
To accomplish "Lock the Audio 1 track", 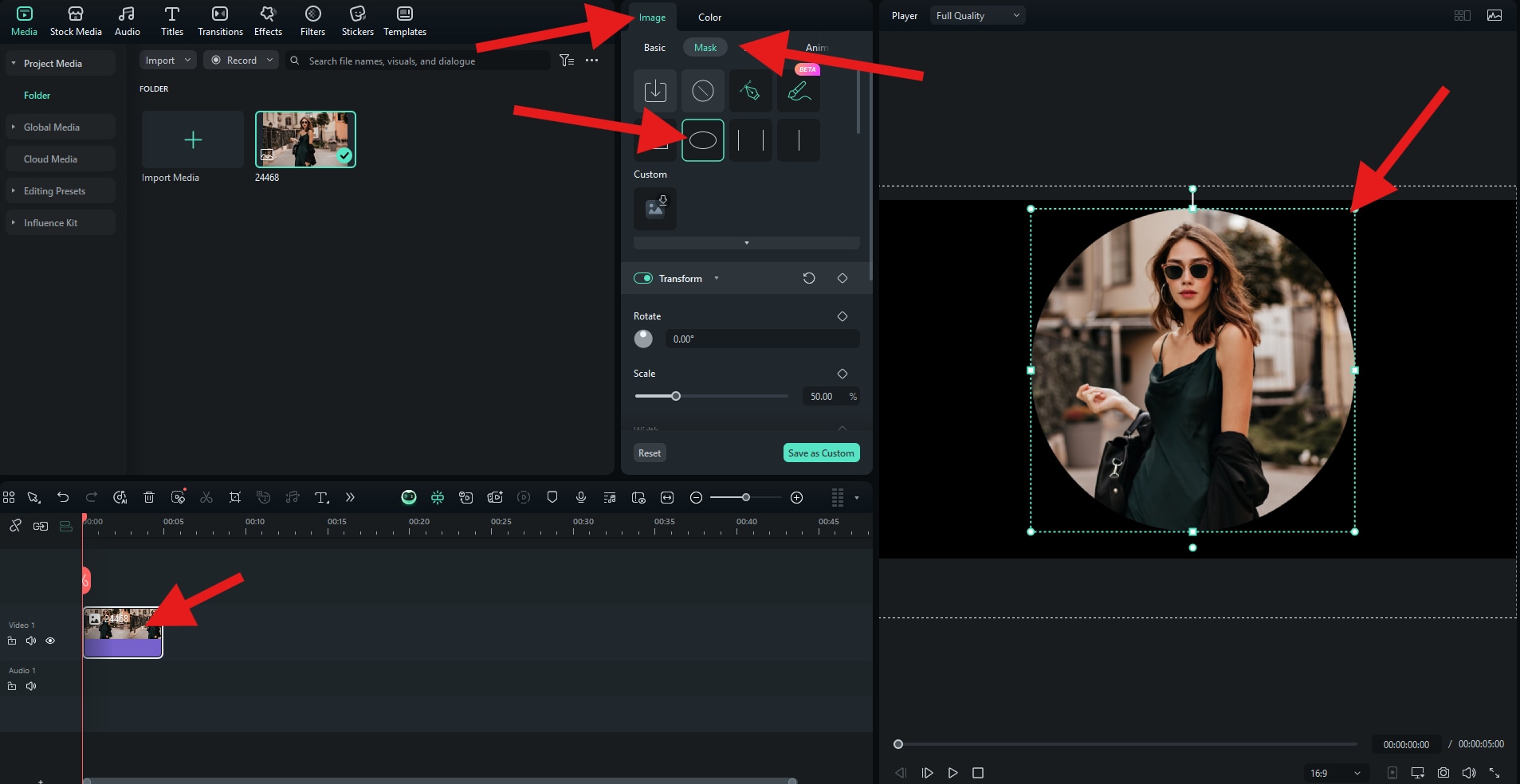I will point(12,686).
